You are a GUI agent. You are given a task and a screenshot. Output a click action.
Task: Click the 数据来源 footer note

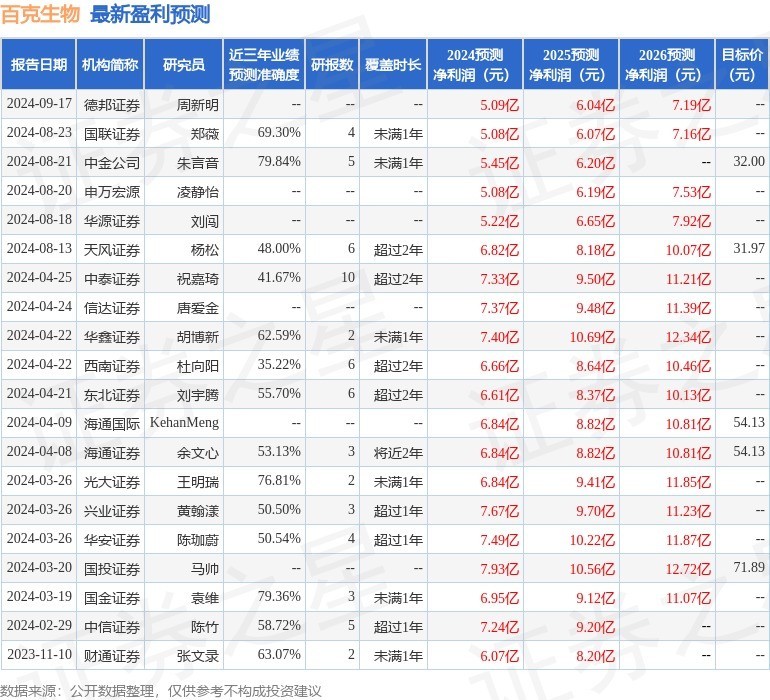tap(160, 690)
